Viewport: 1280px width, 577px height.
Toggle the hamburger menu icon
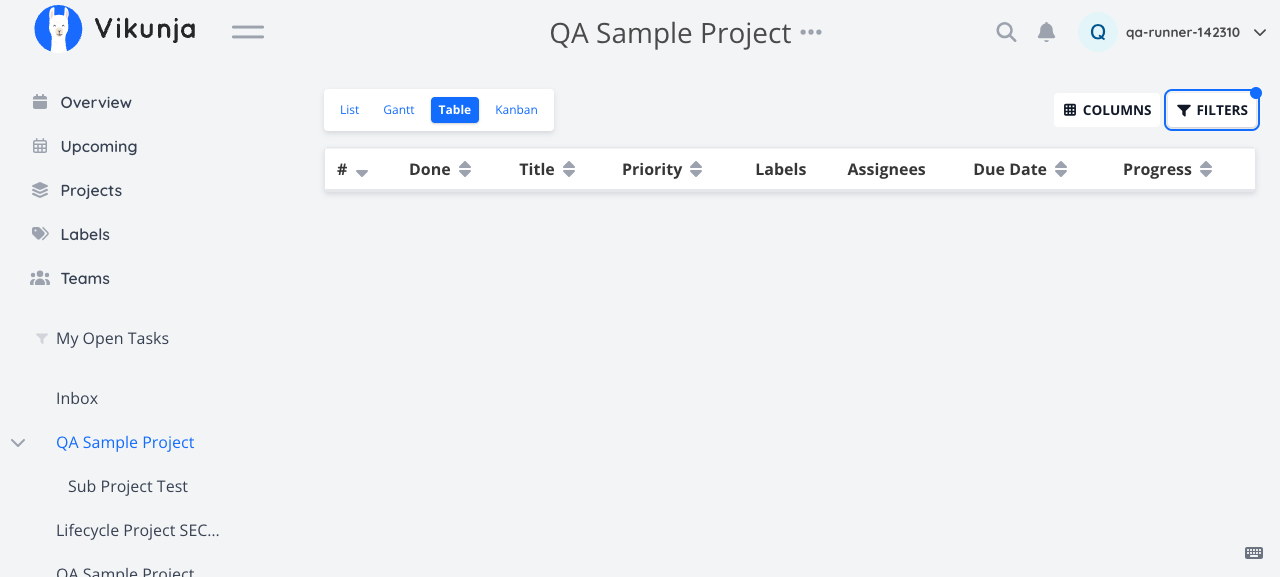248,32
